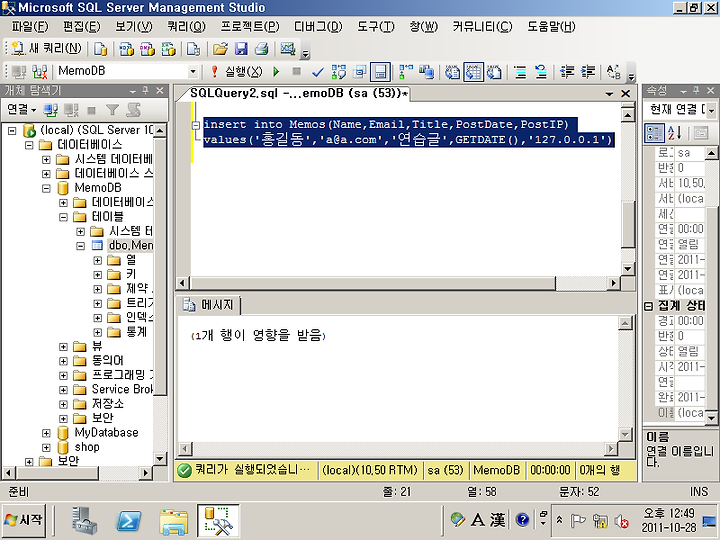Image resolution: width=720 pixels, height=540 pixels.
Task: Click the muted volume tray icon
Action: pyautogui.click(x=622, y=521)
